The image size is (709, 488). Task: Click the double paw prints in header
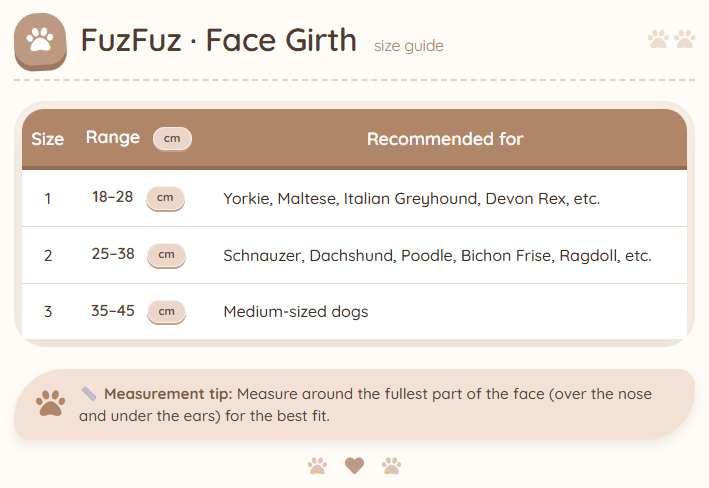pyautogui.click(x=671, y=39)
